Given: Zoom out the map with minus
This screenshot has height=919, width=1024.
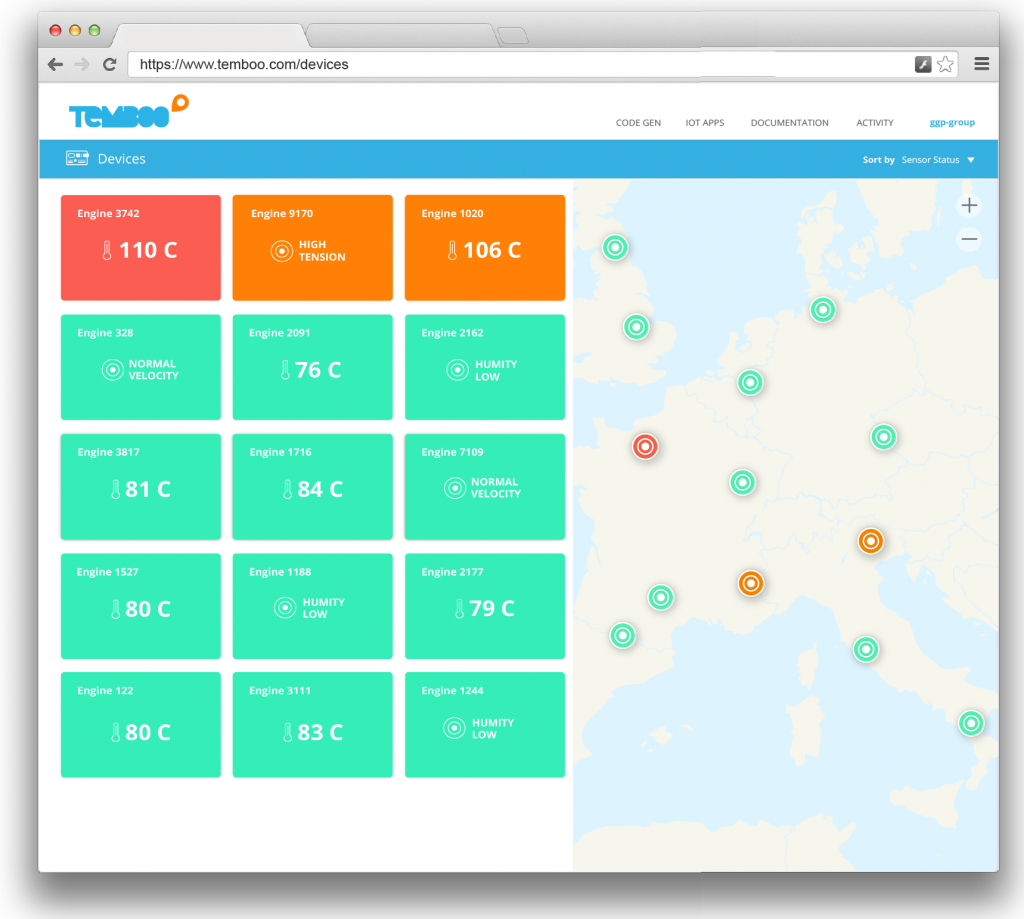Looking at the screenshot, I should 969,239.
